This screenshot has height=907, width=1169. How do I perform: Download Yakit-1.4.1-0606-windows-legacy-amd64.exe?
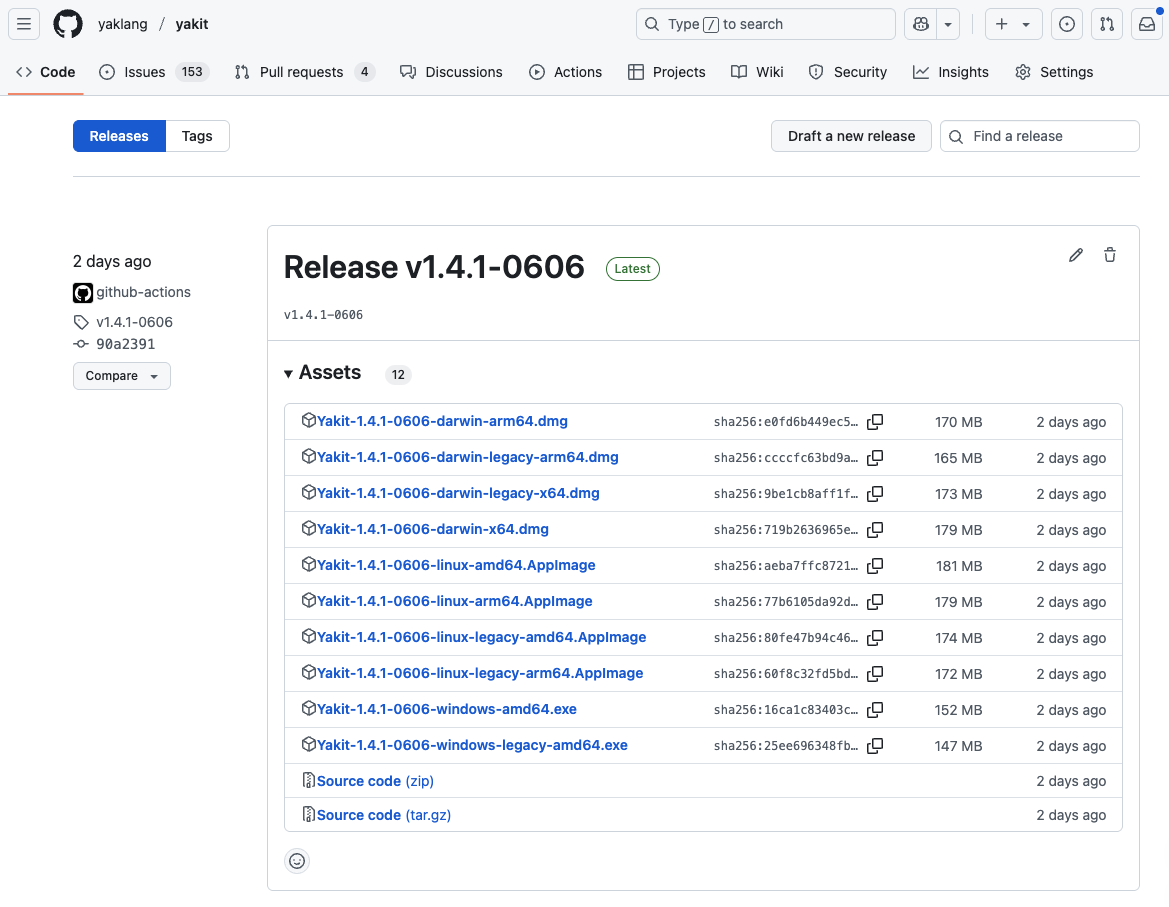[472, 745]
